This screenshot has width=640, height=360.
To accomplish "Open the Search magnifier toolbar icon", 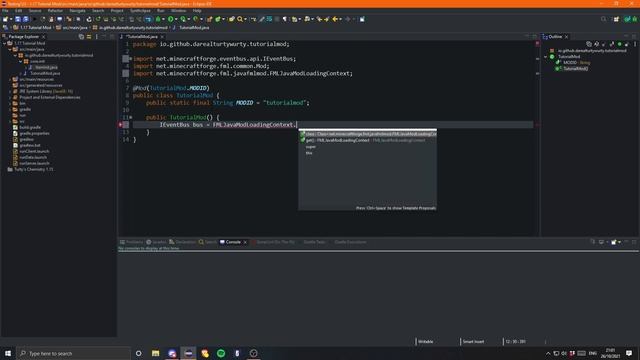I will pos(240,19).
